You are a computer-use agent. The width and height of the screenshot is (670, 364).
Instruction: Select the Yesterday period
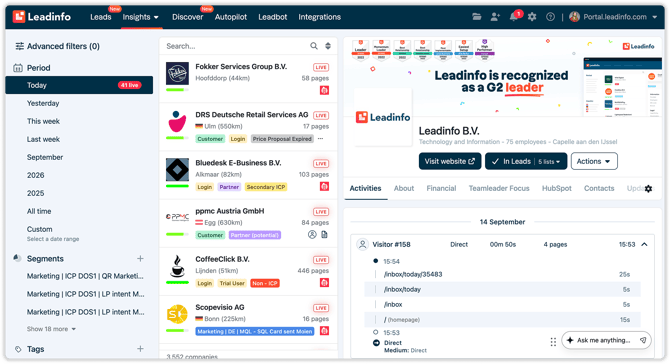tap(43, 103)
